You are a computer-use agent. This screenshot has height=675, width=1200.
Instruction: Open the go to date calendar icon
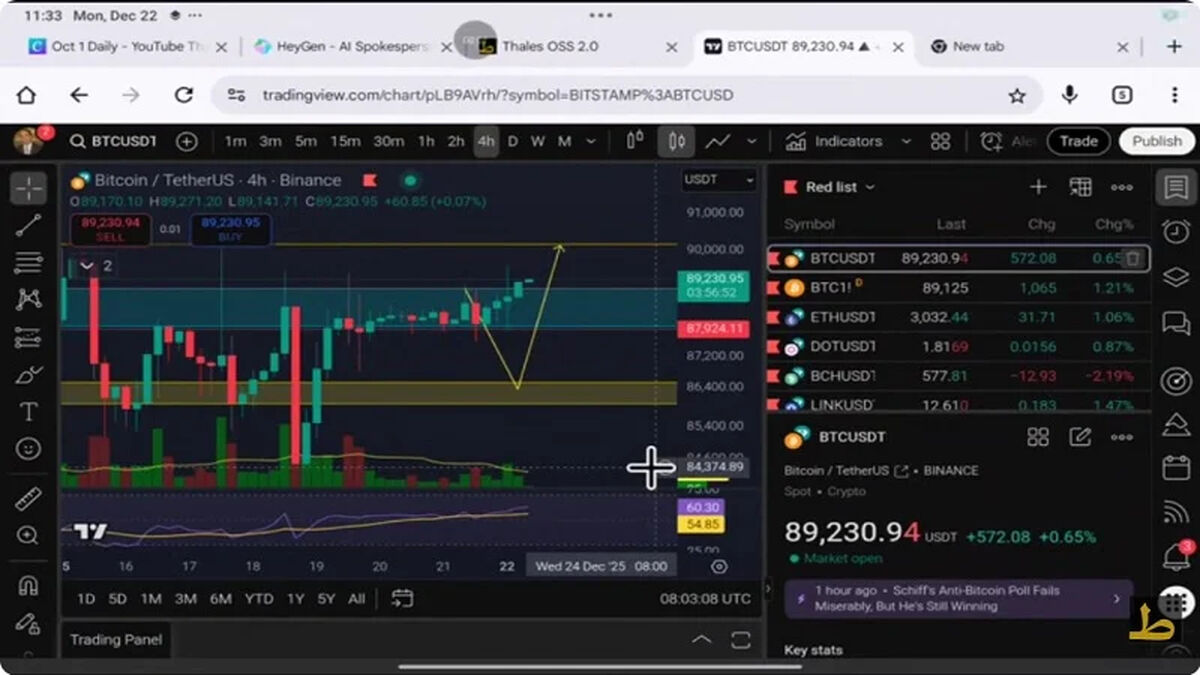click(402, 599)
